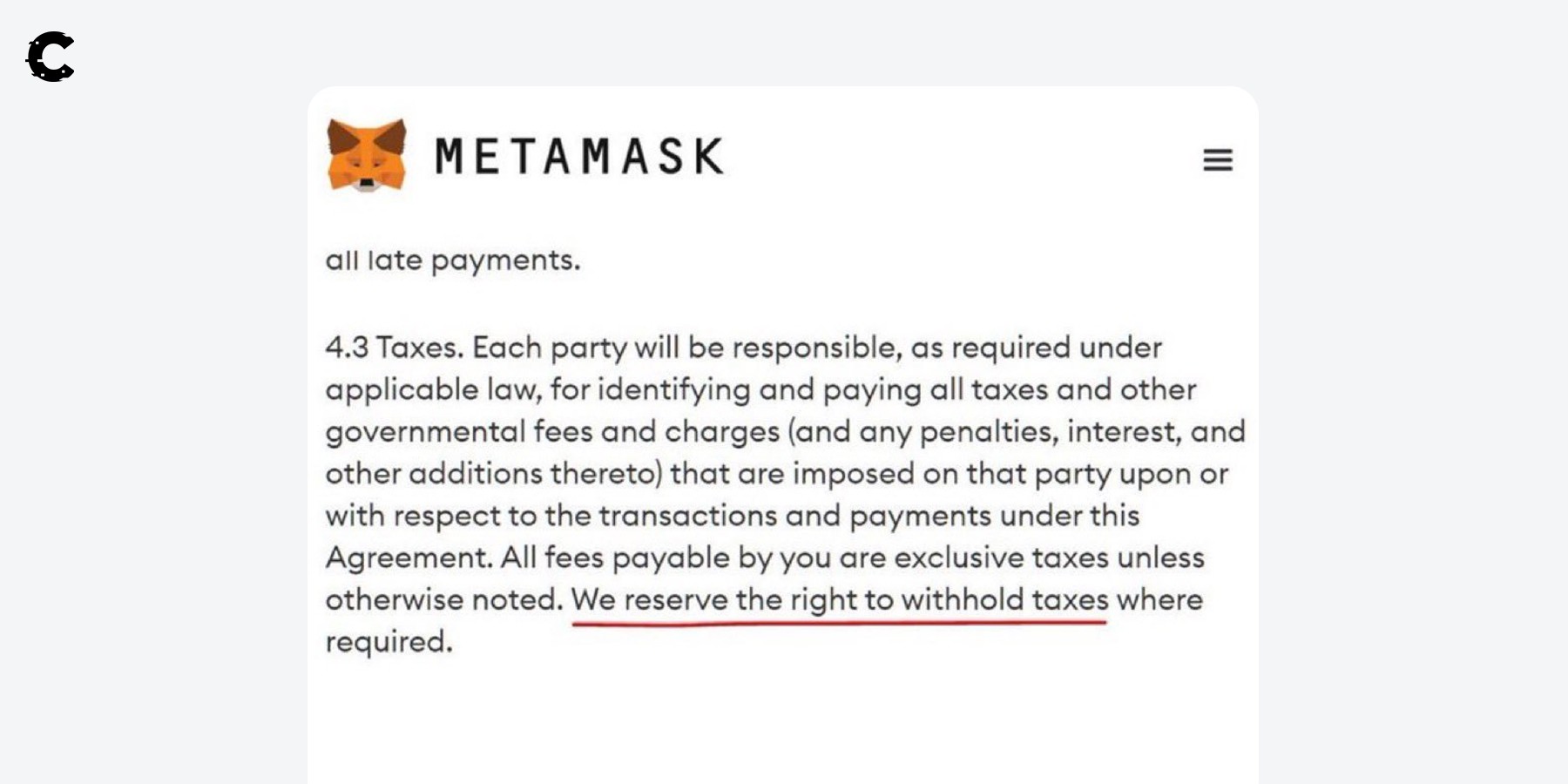This screenshot has width=1568, height=784.
Task: Click the METAMASK wordmark text
Action: point(579,157)
